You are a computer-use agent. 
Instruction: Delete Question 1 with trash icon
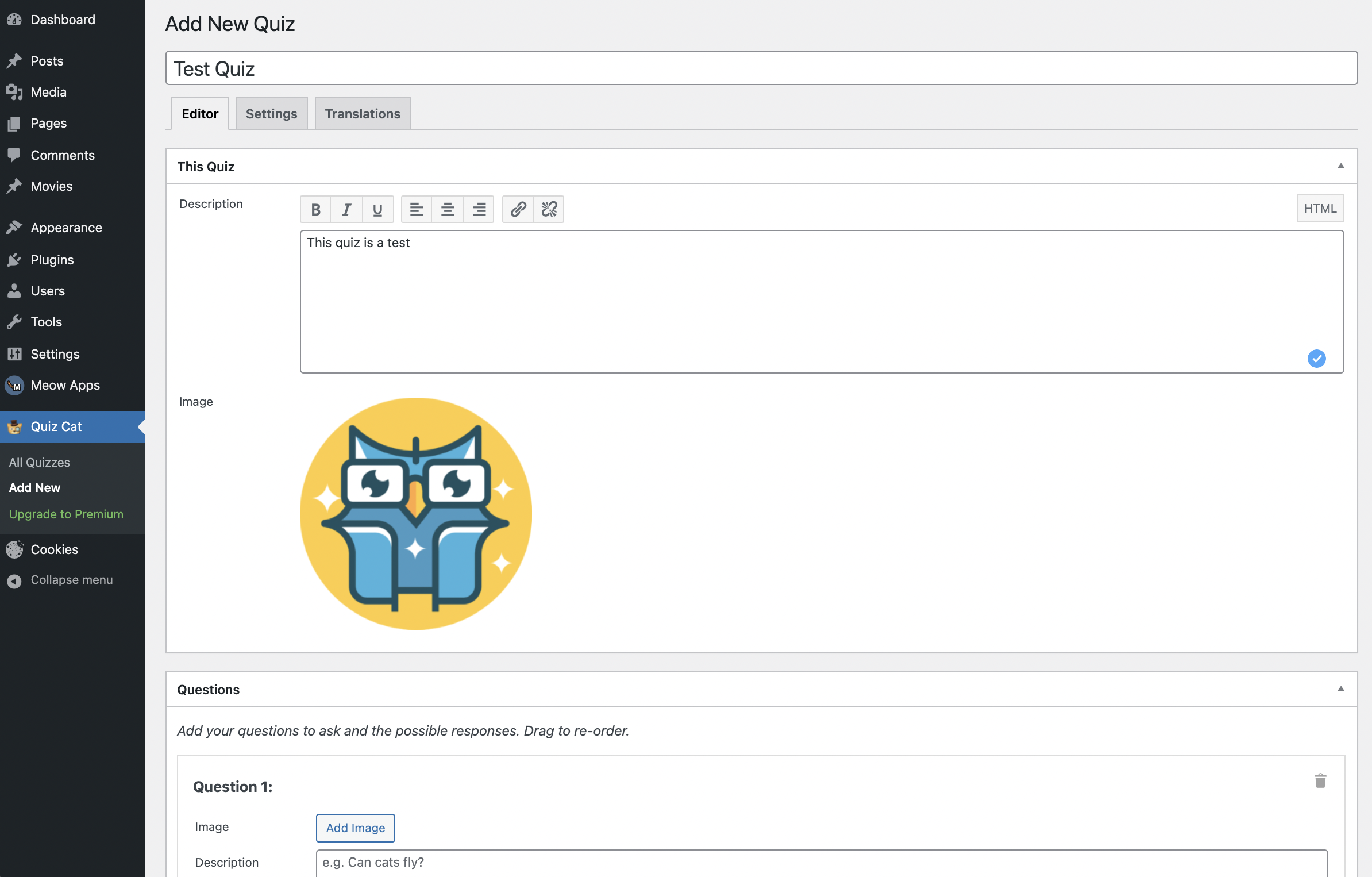click(x=1320, y=780)
